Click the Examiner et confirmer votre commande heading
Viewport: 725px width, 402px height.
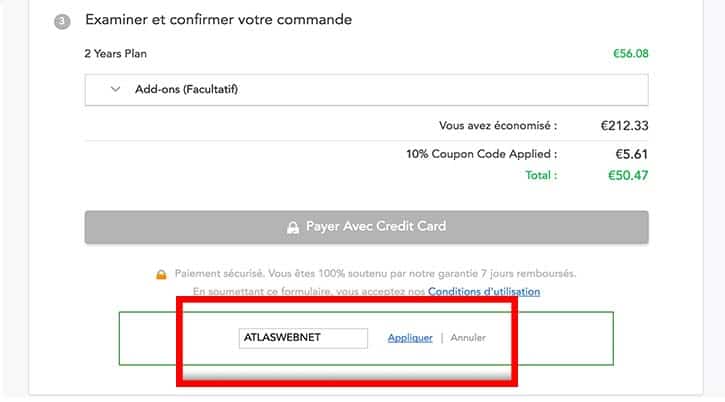pyautogui.click(x=218, y=20)
